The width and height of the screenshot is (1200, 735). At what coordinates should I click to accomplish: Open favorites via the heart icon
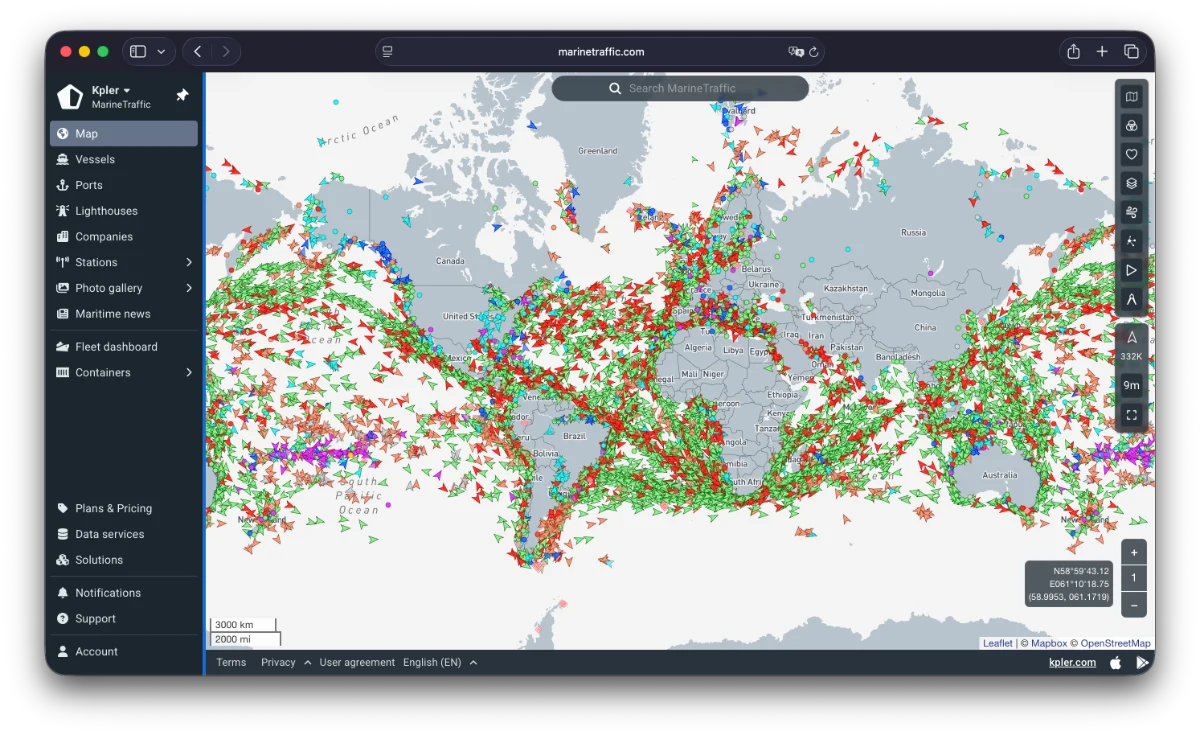point(1131,154)
